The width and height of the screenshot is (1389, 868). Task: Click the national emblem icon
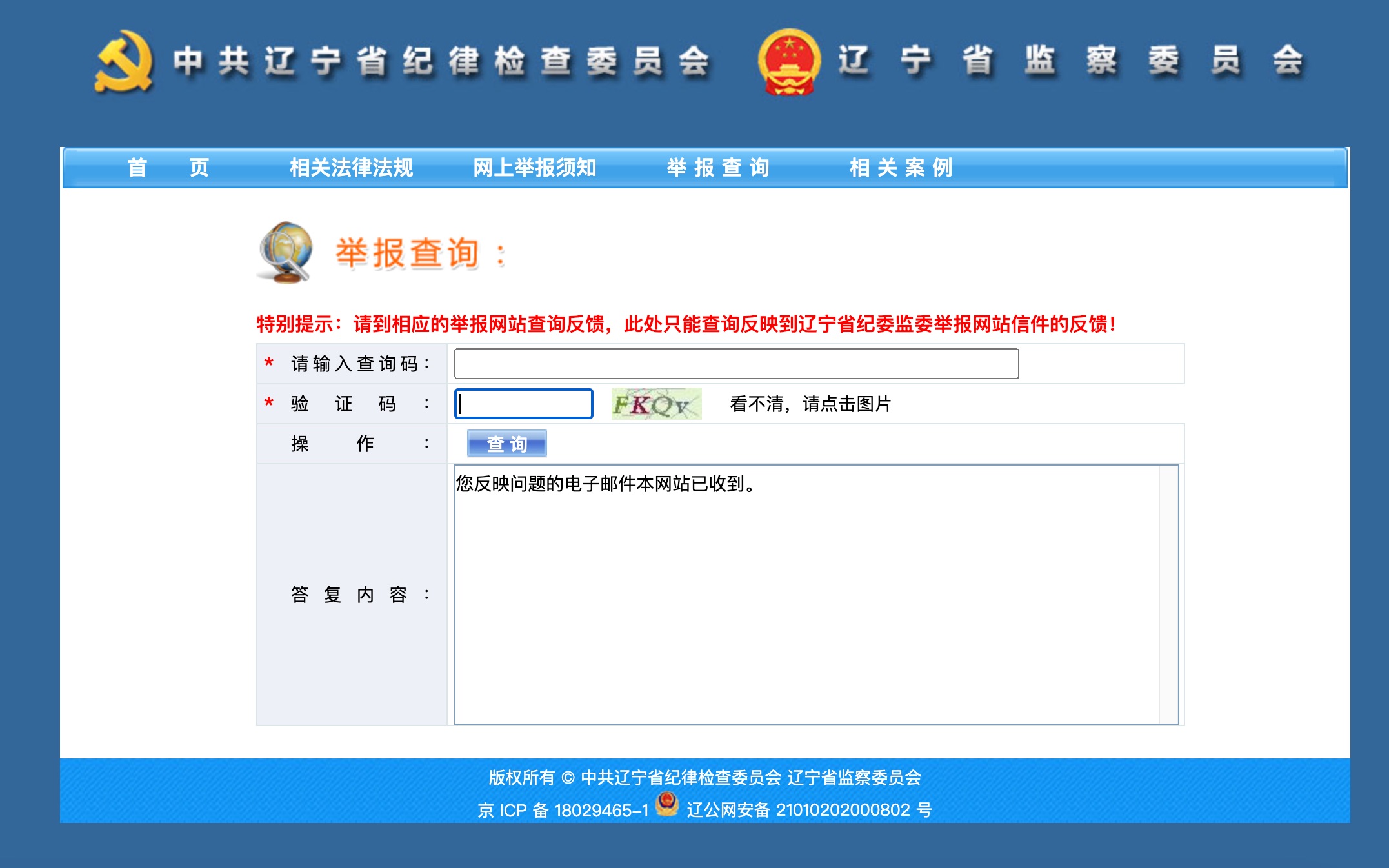(x=789, y=62)
